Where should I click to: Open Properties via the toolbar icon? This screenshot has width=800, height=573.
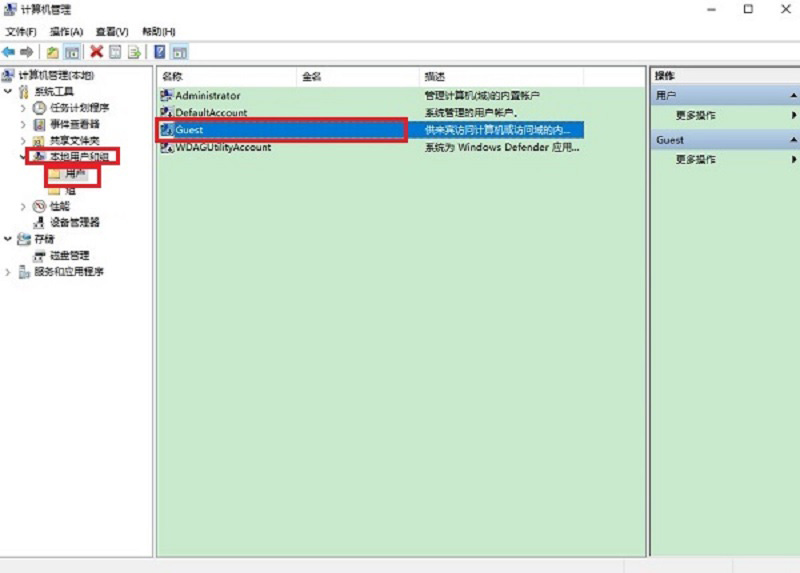click(115, 52)
